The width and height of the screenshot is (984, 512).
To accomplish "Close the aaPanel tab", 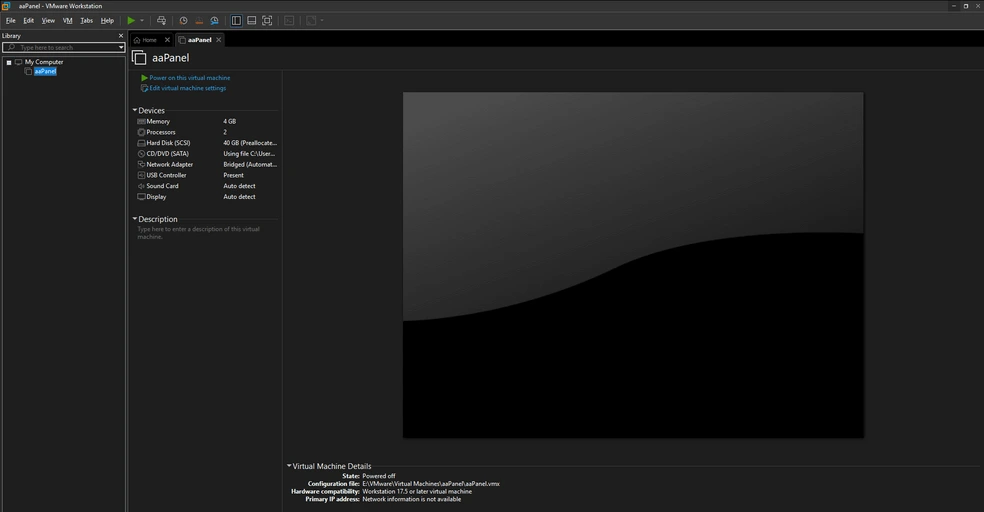I will click(218, 40).
